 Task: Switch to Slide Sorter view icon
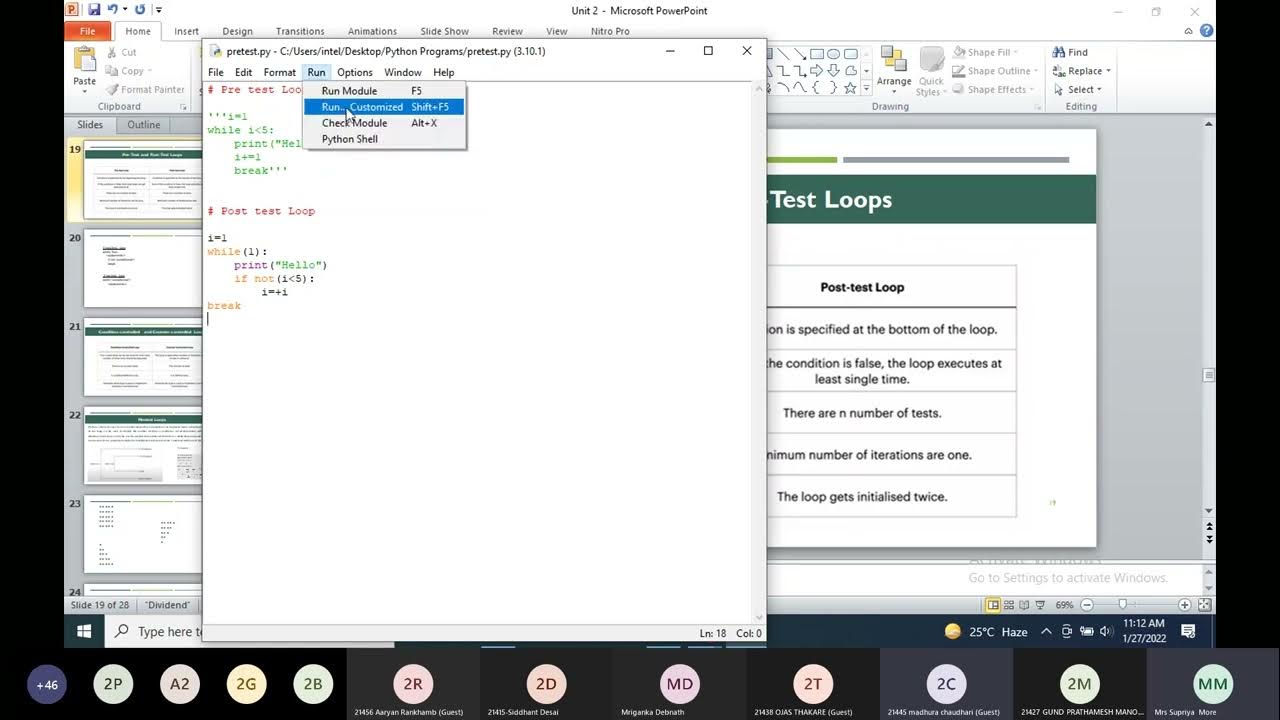pos(1010,605)
